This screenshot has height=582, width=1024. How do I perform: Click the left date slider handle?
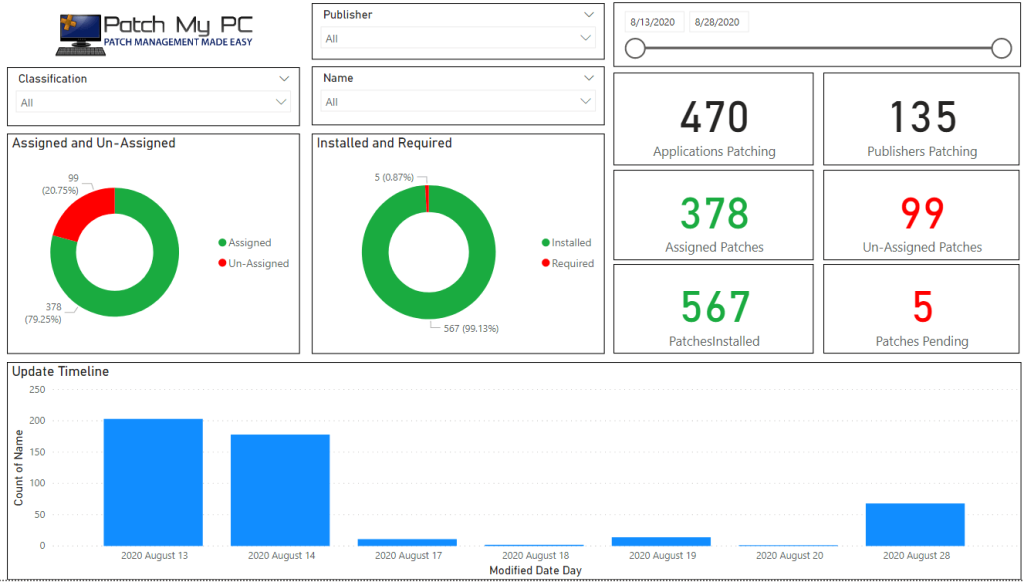click(x=635, y=48)
